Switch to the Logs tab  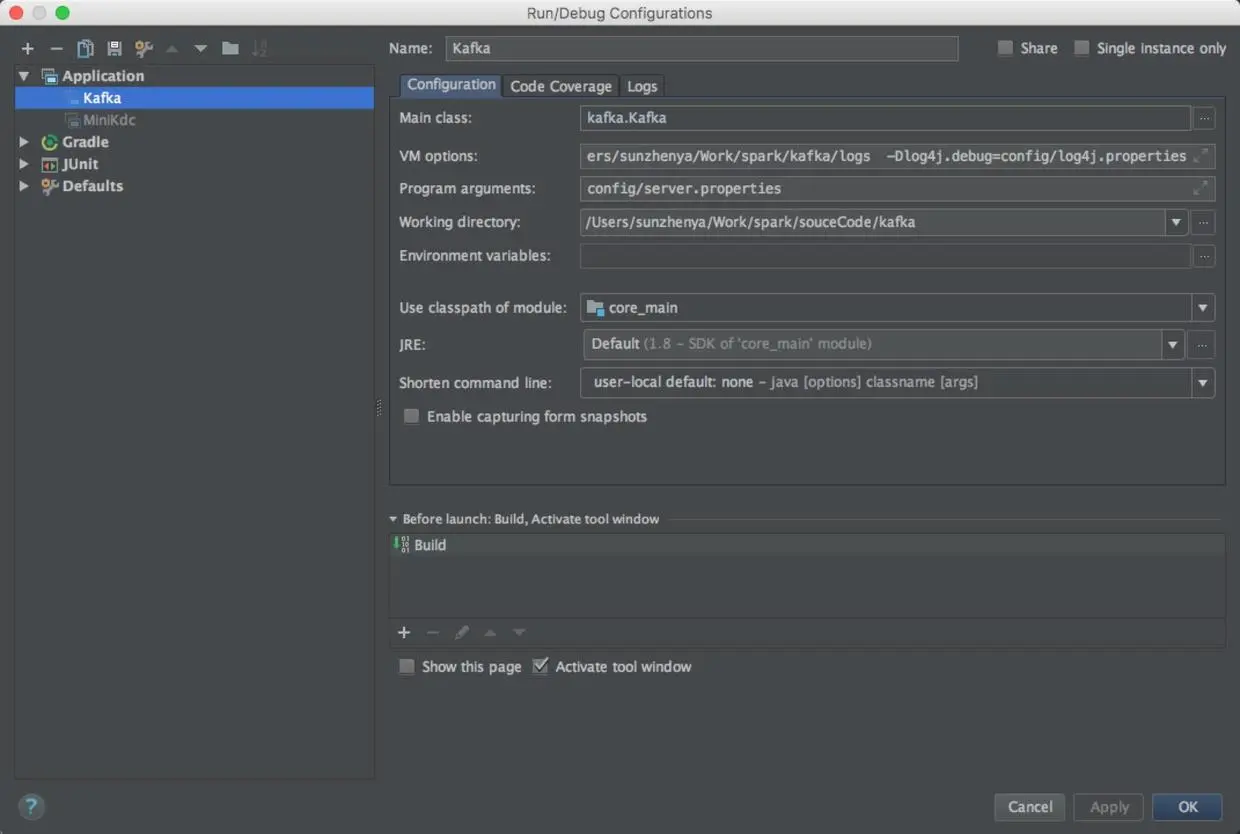click(642, 86)
